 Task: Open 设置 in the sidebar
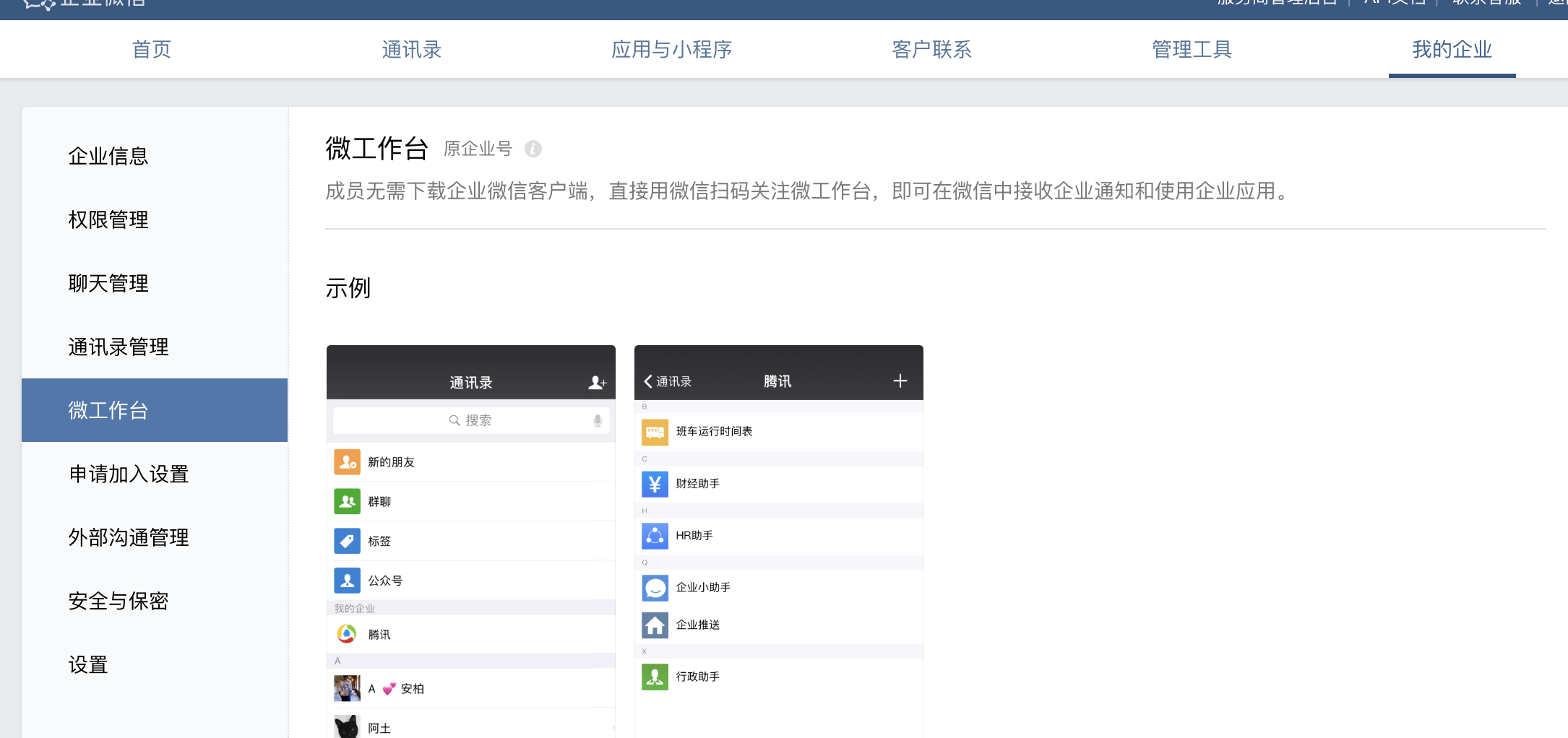coord(155,664)
